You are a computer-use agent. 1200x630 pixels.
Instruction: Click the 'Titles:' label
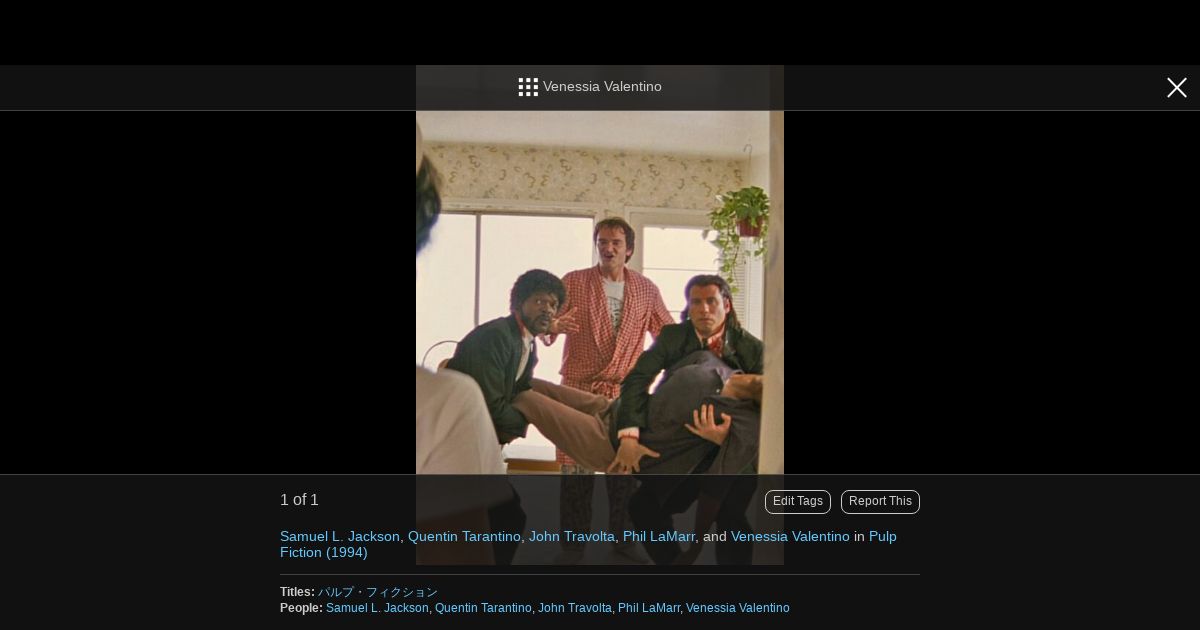[x=297, y=592]
